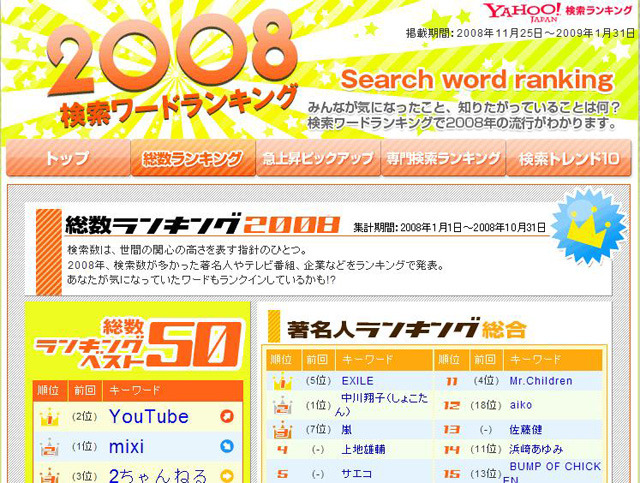
Task: Click rank number 13 beside 佐藤健
Action: [451, 430]
